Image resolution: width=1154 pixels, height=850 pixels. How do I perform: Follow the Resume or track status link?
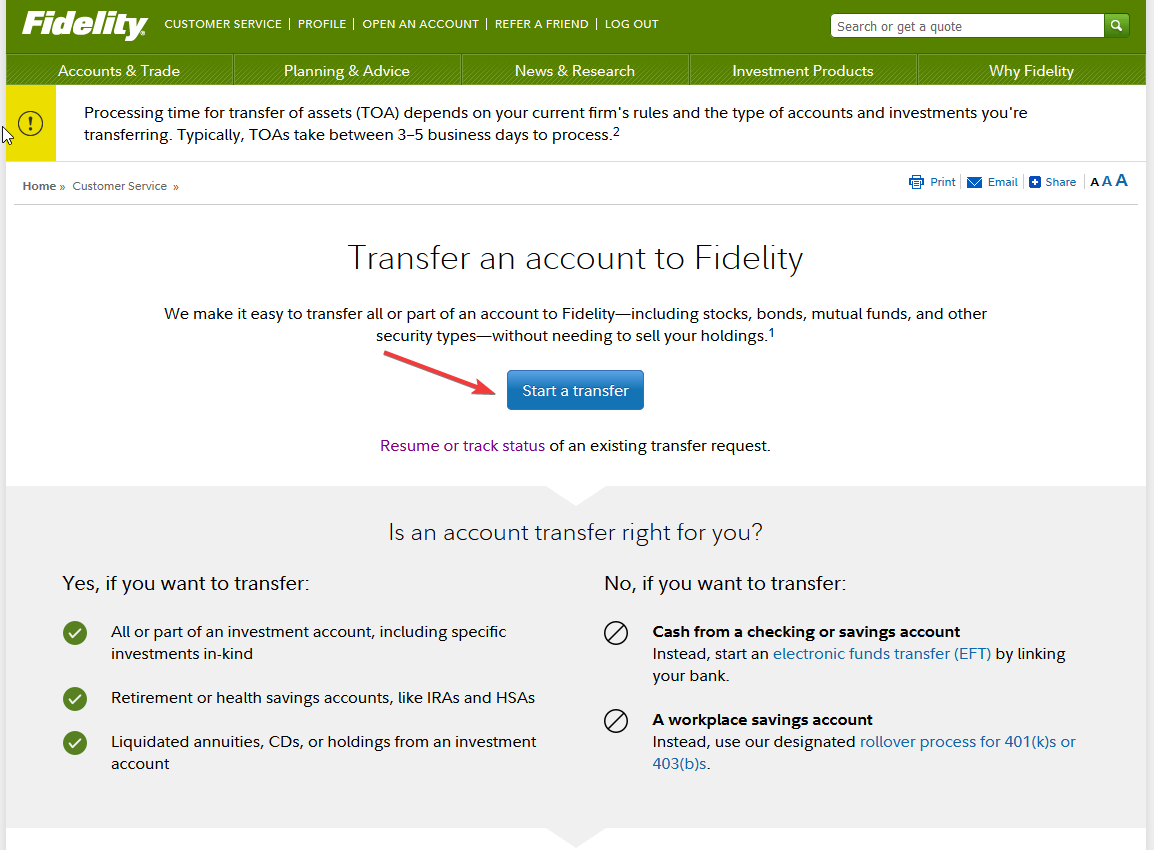pos(462,445)
